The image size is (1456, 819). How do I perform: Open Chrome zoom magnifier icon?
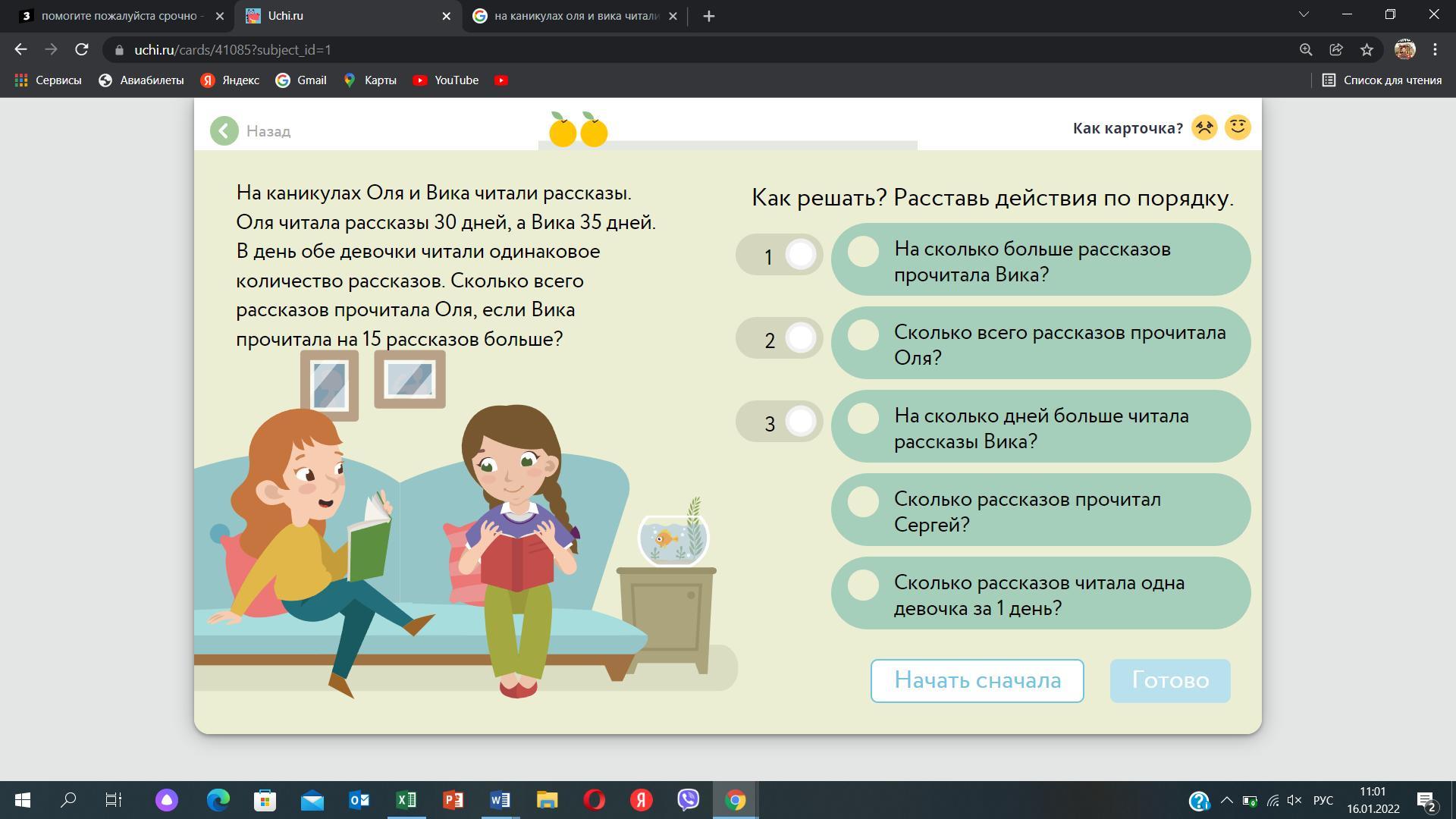1306,50
